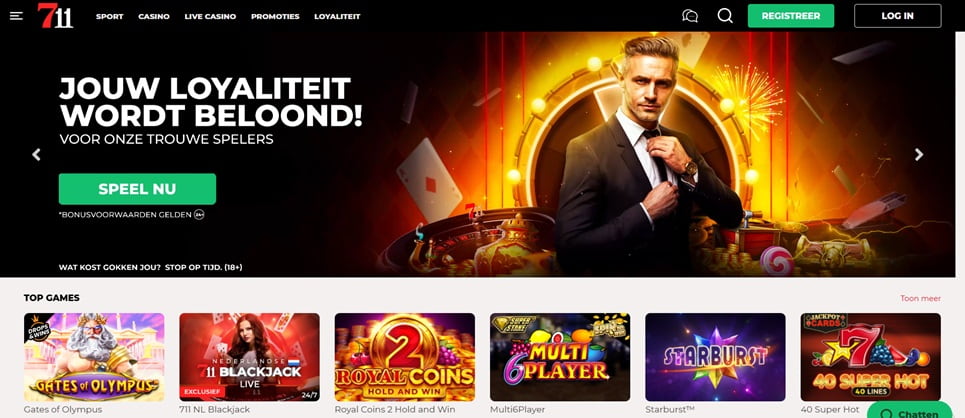Open the hamburger side menu
The image size is (965, 418).
[17, 16]
